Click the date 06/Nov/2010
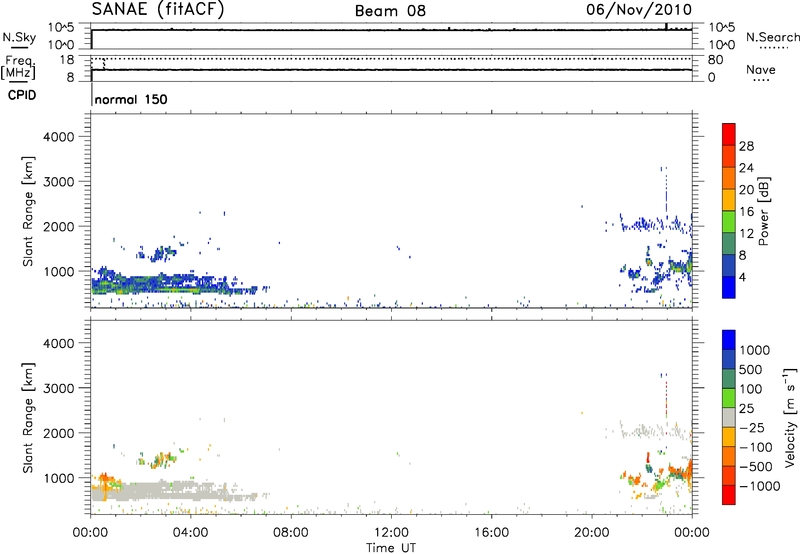This screenshot has height=554, width=800. (639, 9)
